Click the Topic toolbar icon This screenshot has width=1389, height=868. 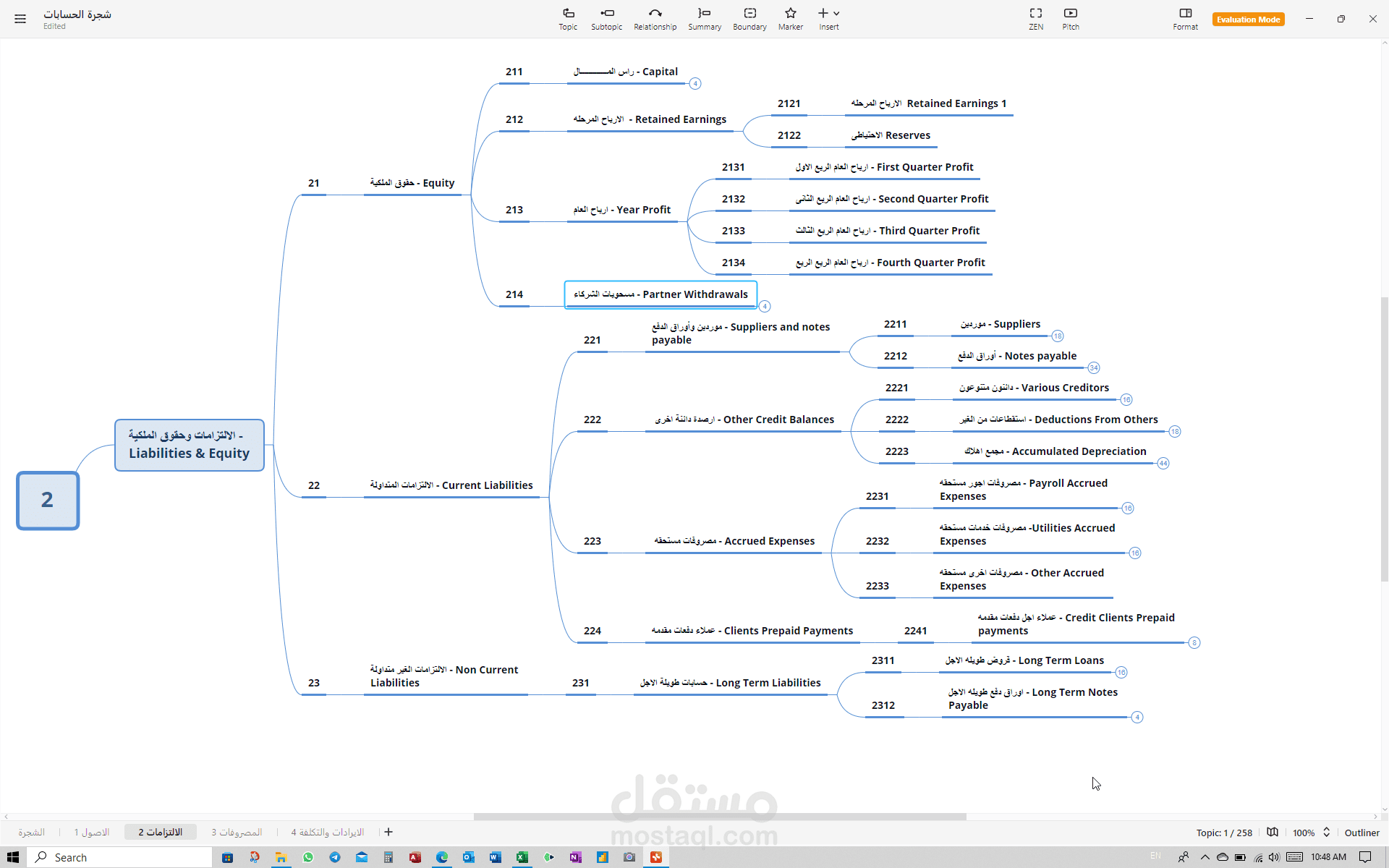[568, 19]
